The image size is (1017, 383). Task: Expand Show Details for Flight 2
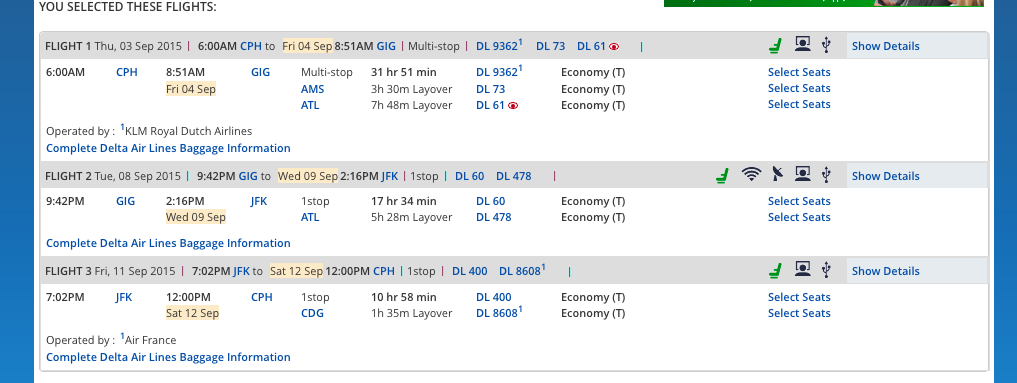[x=885, y=176]
